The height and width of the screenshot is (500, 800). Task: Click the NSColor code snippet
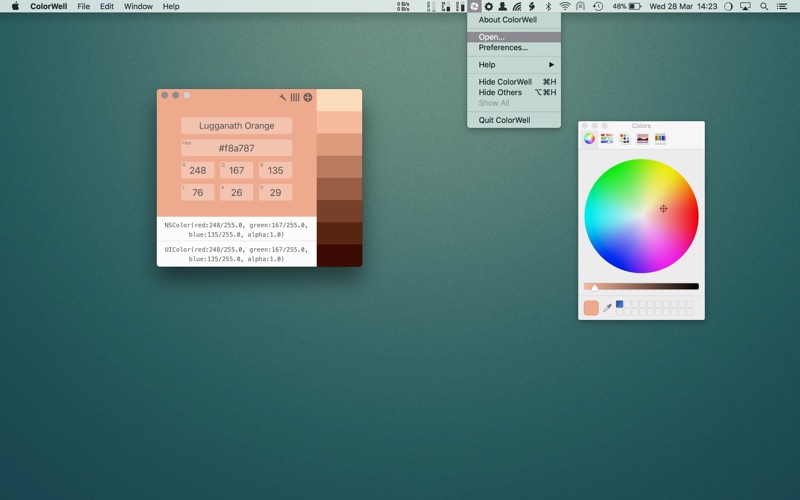(x=236, y=230)
